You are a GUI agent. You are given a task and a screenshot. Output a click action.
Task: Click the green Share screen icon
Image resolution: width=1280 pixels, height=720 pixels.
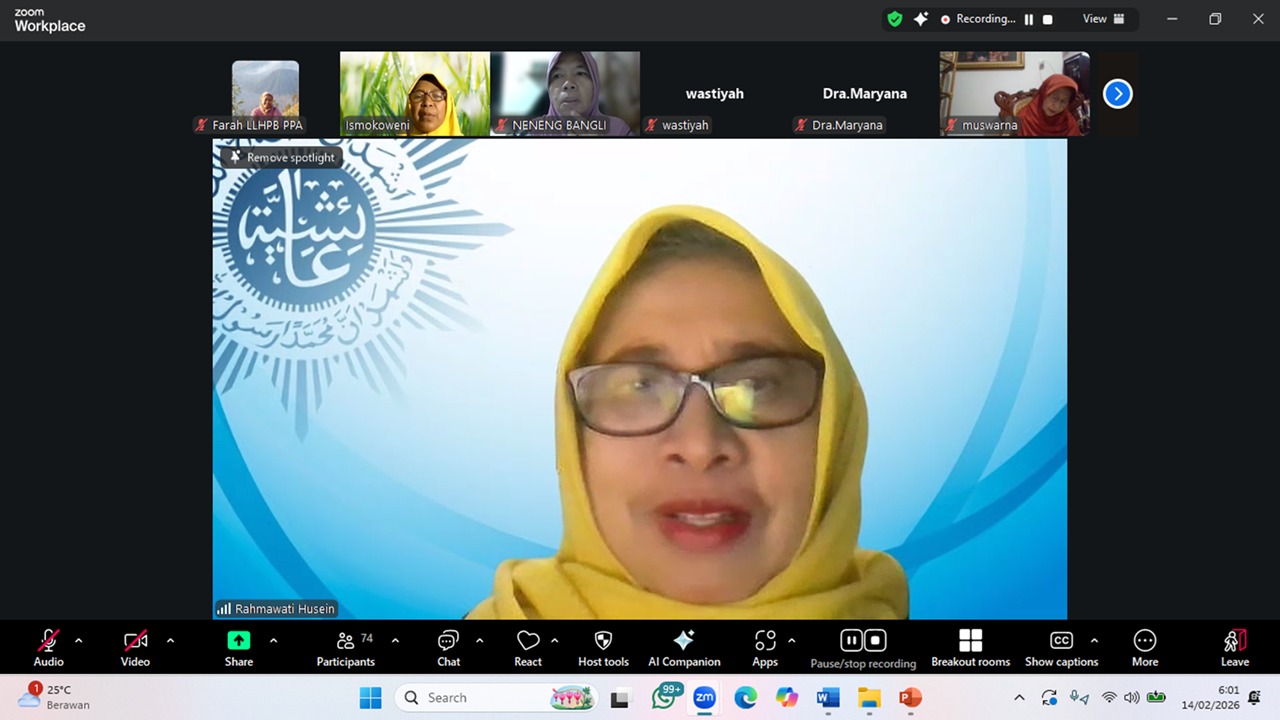point(238,641)
